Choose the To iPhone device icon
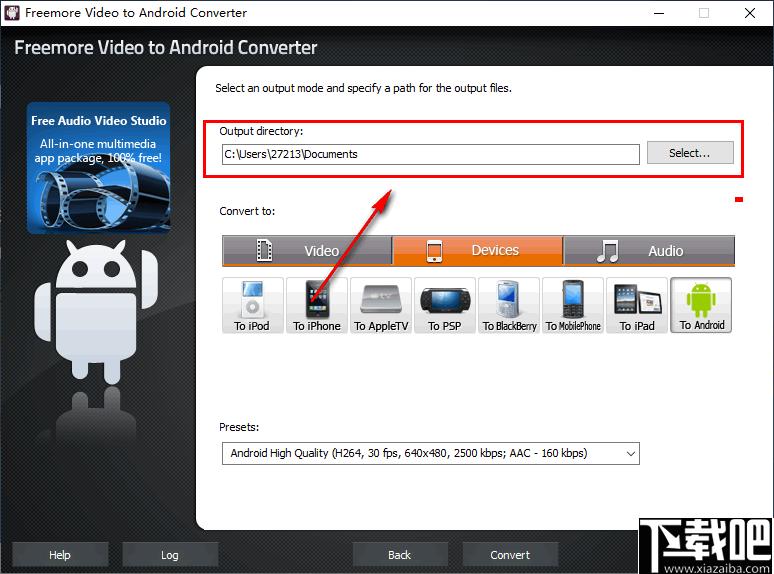Screen dimensions: 774x574 click(317, 306)
